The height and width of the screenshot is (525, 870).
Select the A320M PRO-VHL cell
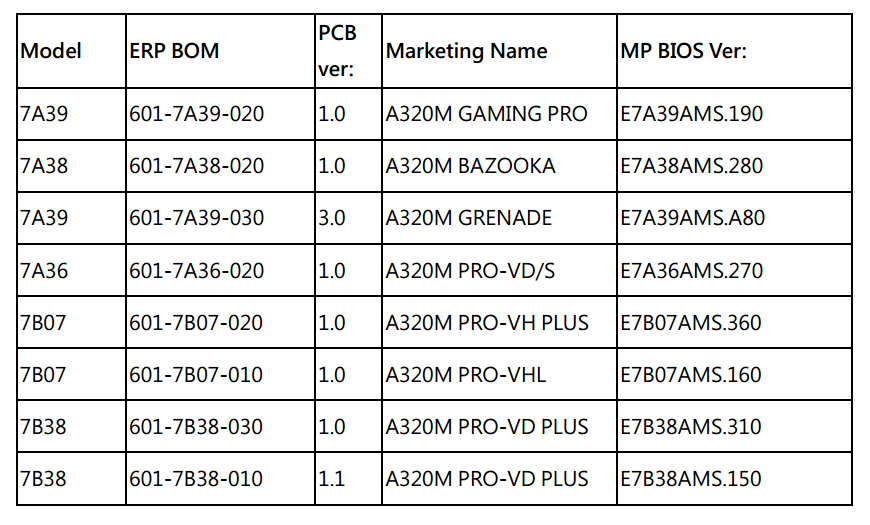(466, 375)
